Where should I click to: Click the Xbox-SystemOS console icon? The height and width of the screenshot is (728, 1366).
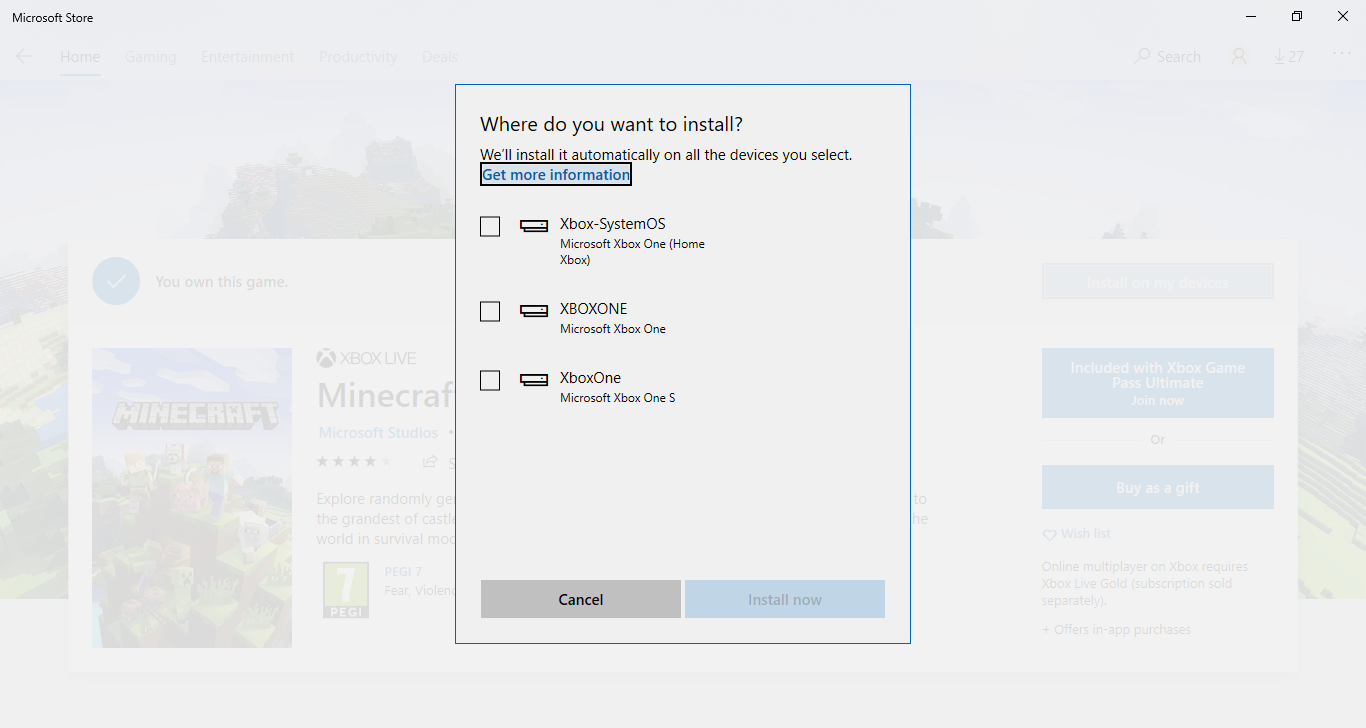[x=534, y=226]
